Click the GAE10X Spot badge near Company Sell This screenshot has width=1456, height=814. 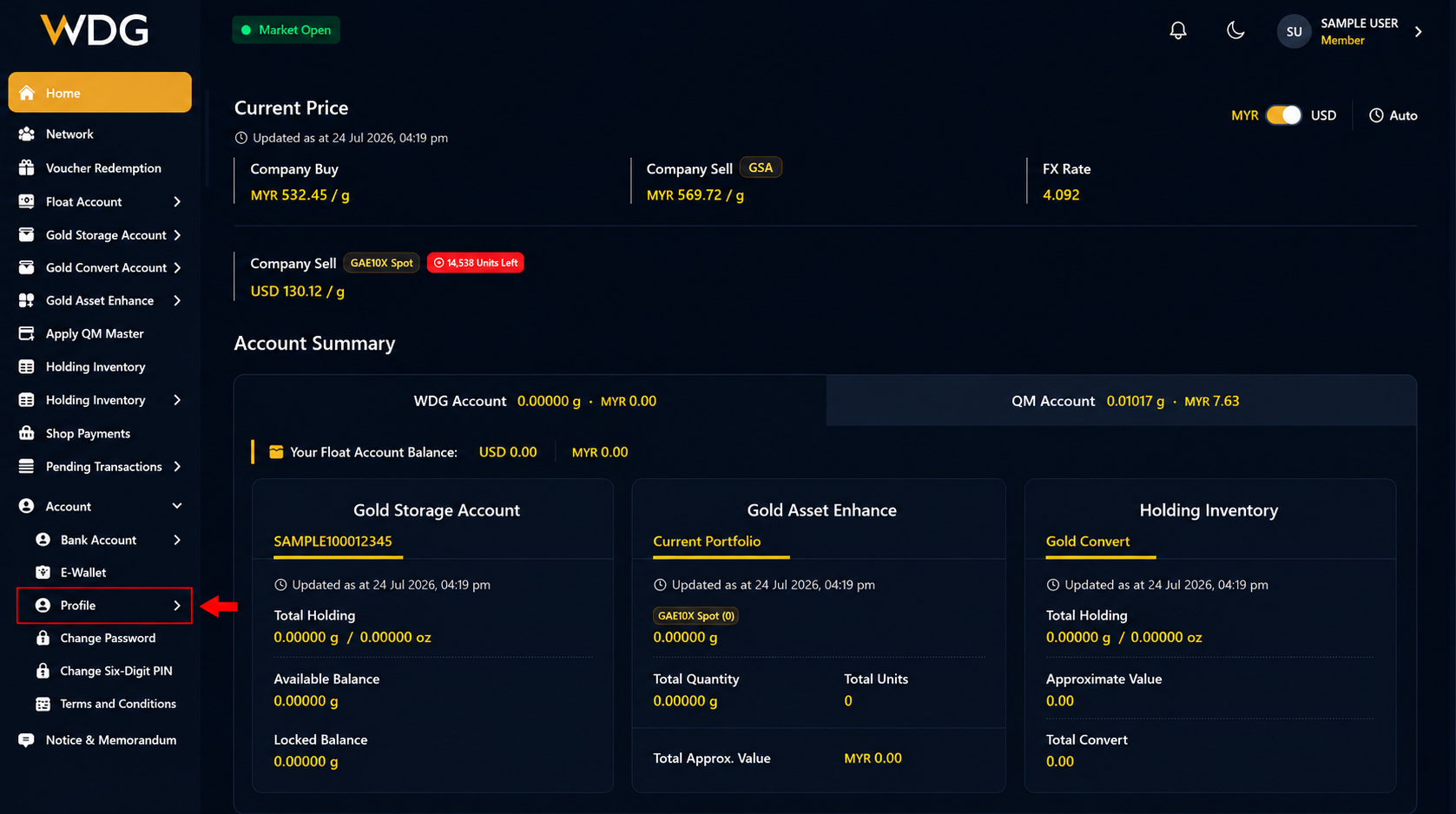[381, 263]
